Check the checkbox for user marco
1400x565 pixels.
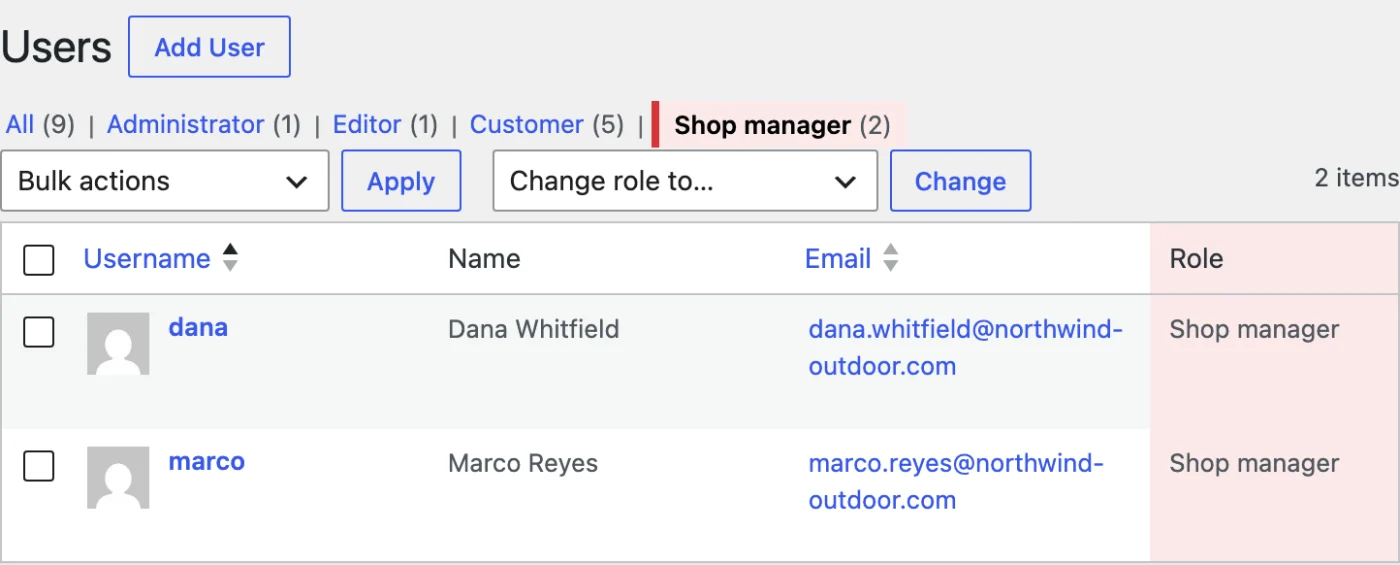click(39, 465)
